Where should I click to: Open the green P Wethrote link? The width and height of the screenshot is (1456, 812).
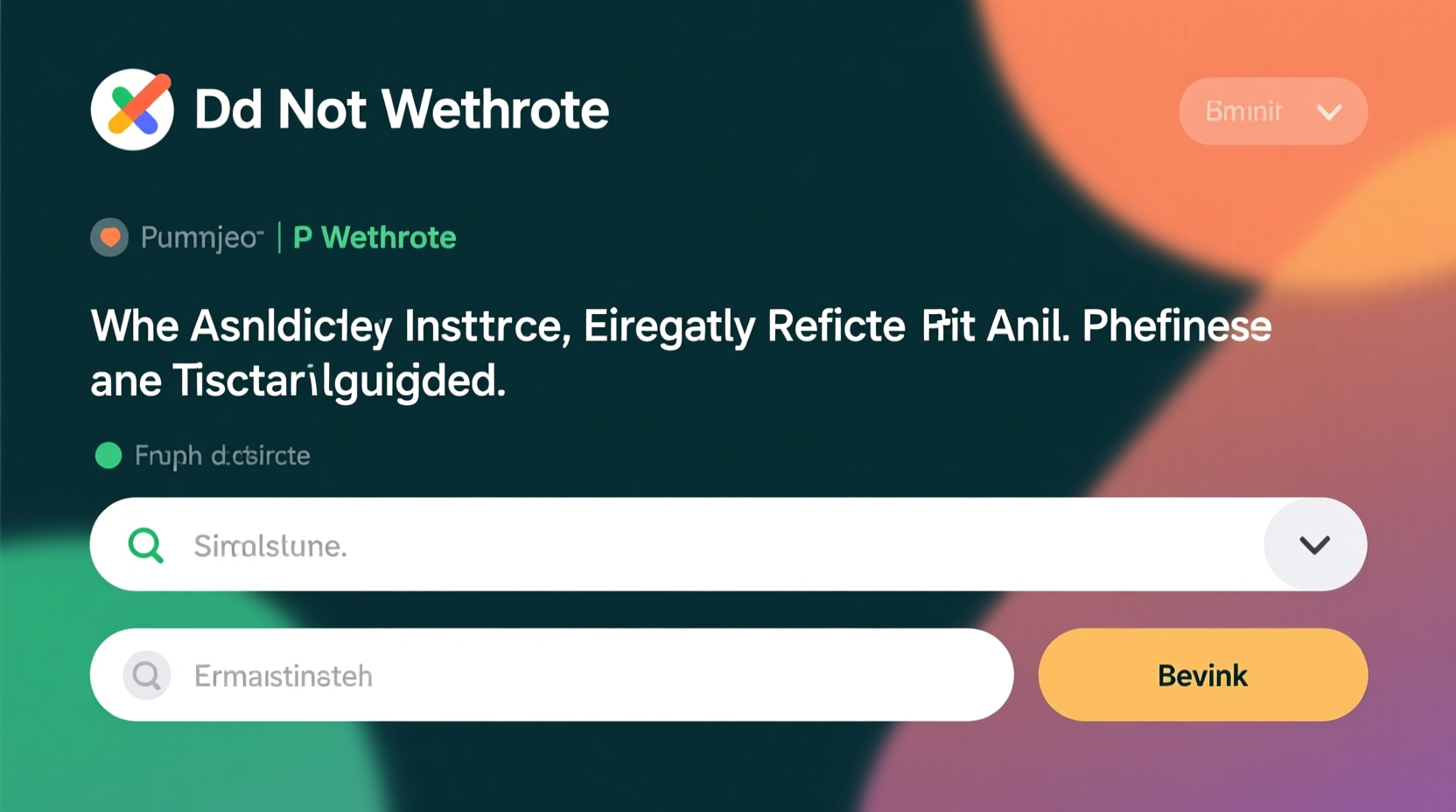(374, 237)
